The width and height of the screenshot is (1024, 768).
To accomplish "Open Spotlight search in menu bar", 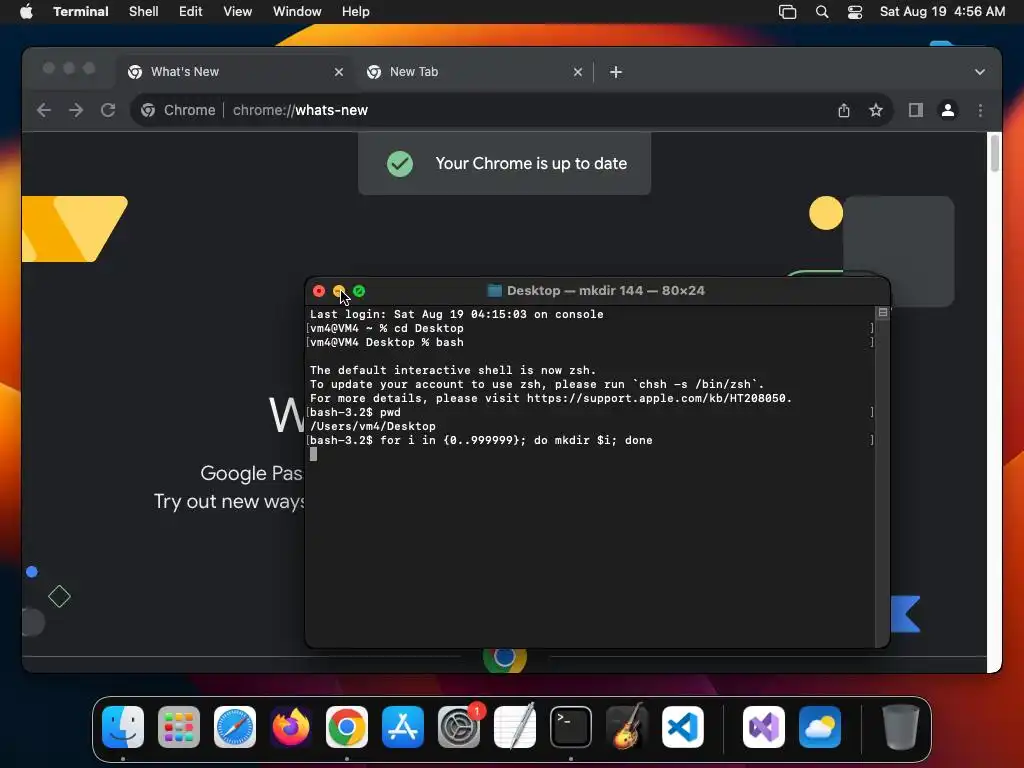I will (x=822, y=12).
